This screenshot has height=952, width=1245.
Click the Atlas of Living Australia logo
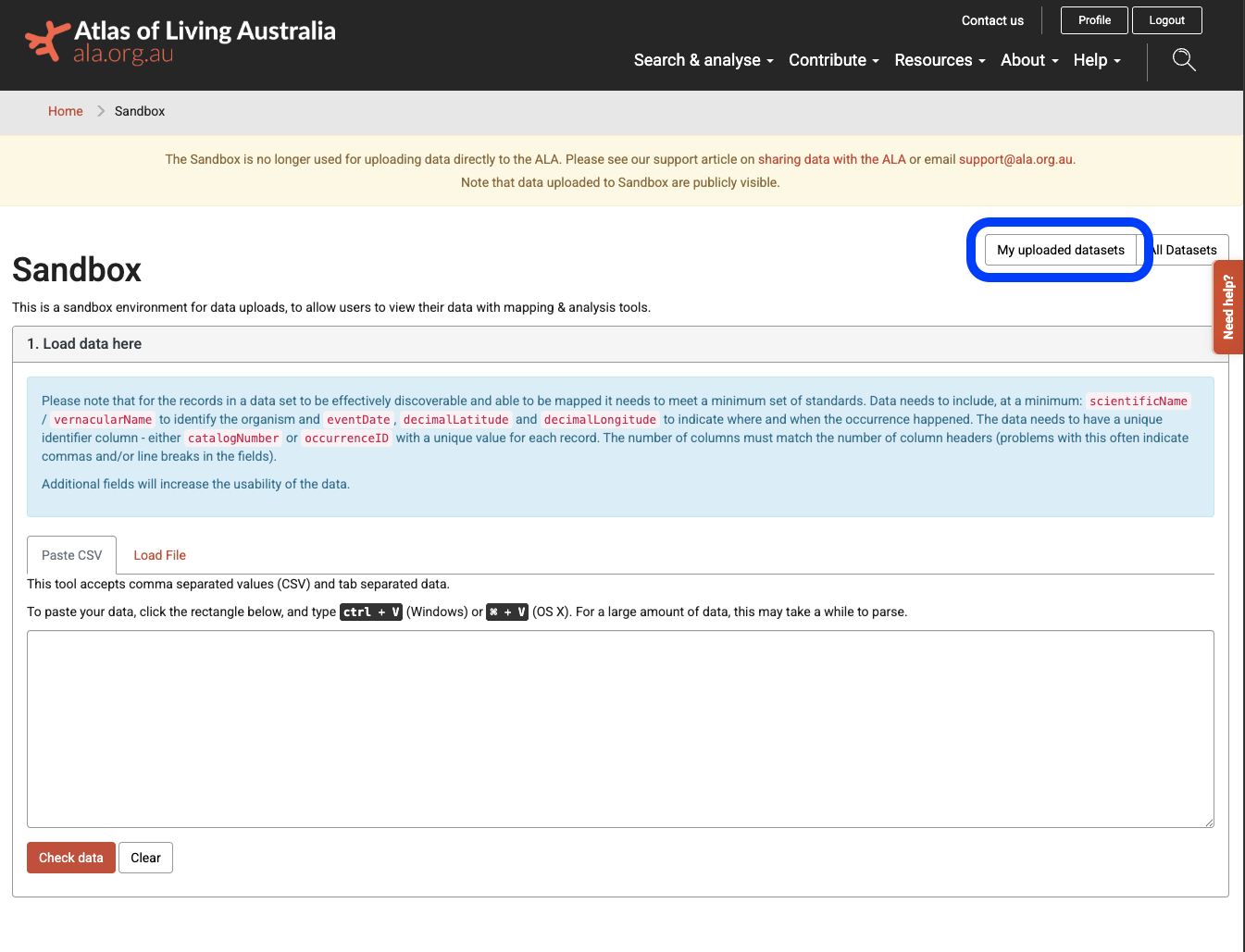point(181,42)
